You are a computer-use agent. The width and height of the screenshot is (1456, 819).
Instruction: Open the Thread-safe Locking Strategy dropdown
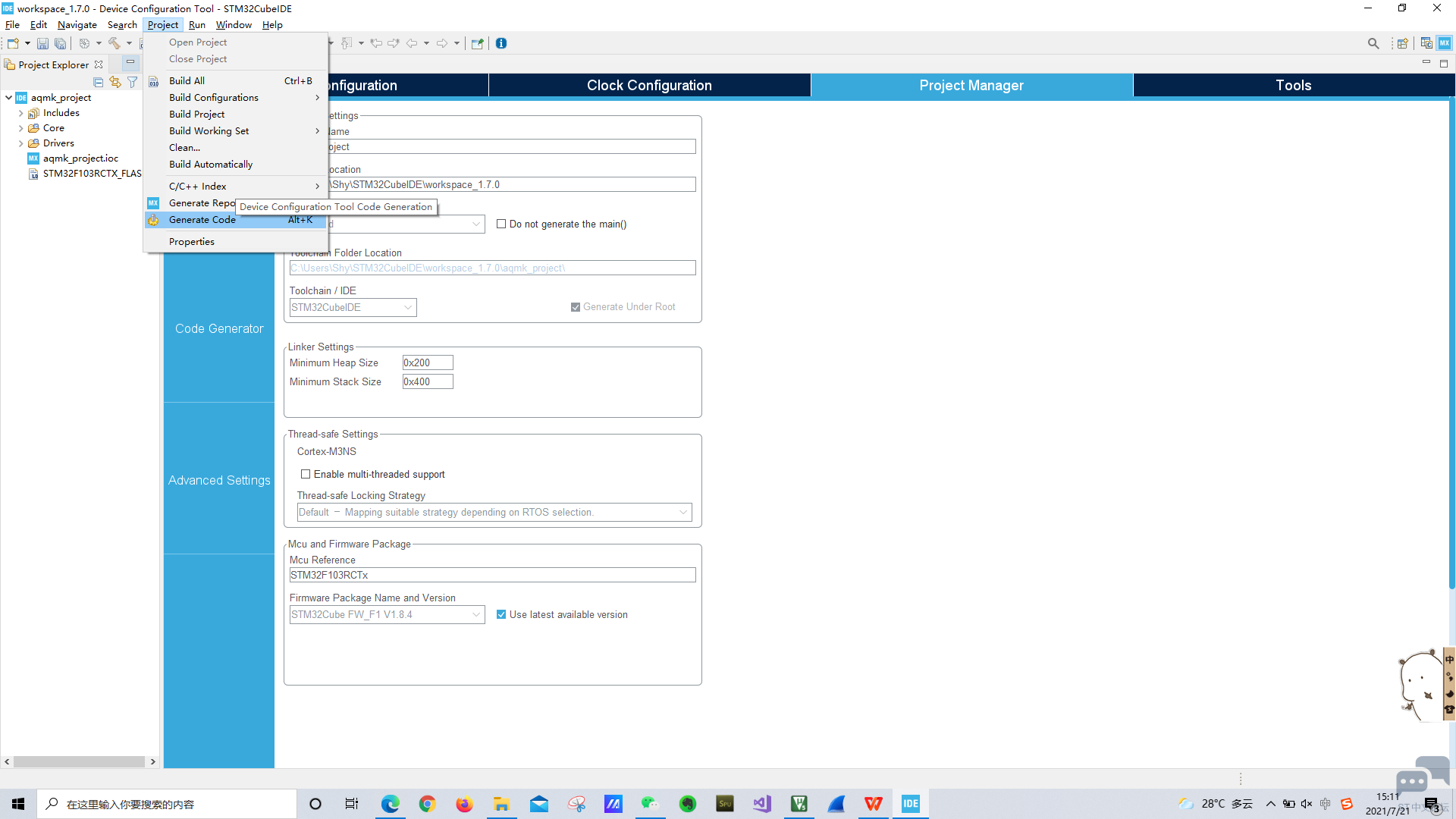494,513
